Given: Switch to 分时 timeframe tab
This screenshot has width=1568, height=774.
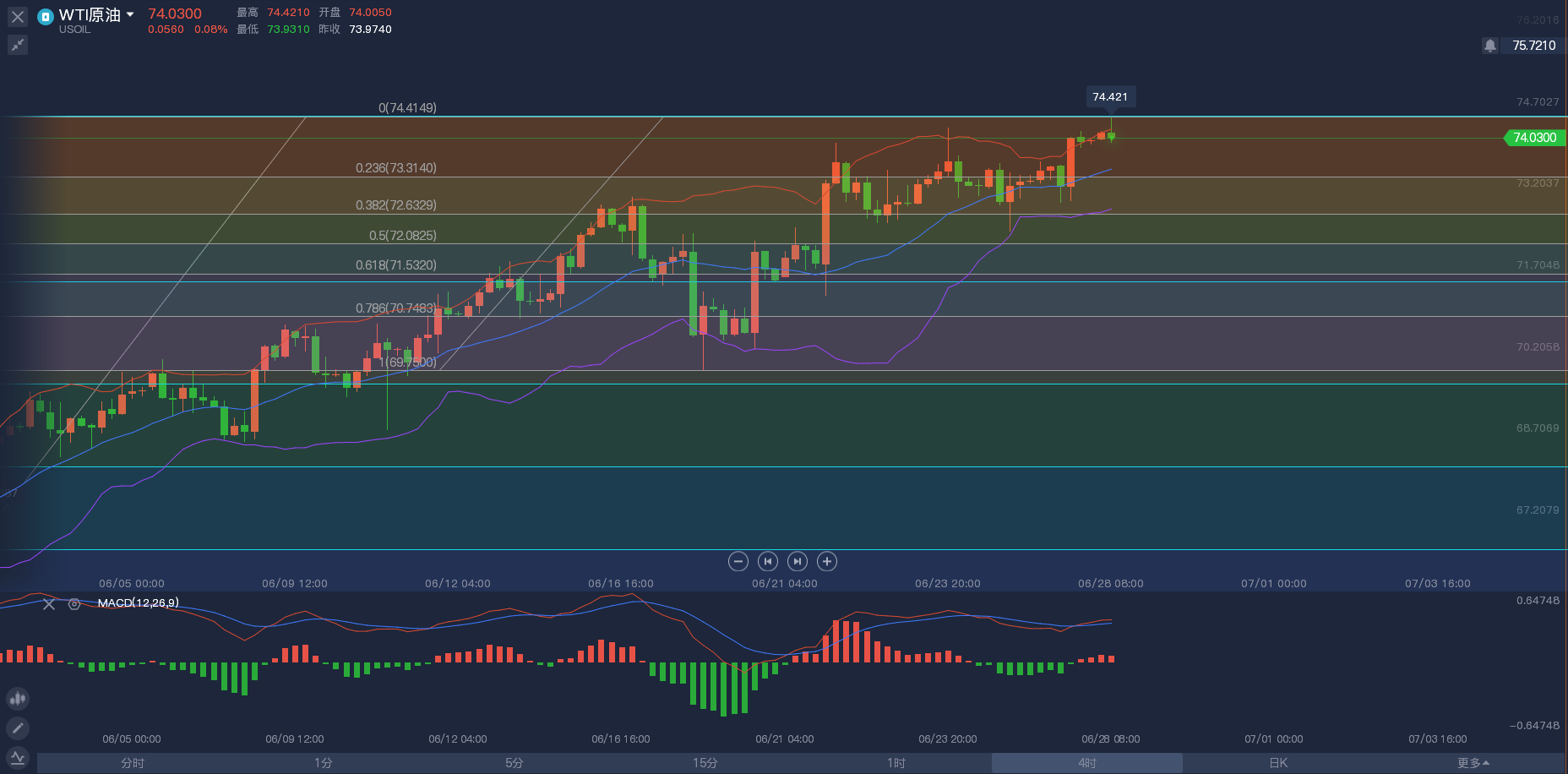Looking at the screenshot, I should (x=133, y=763).
